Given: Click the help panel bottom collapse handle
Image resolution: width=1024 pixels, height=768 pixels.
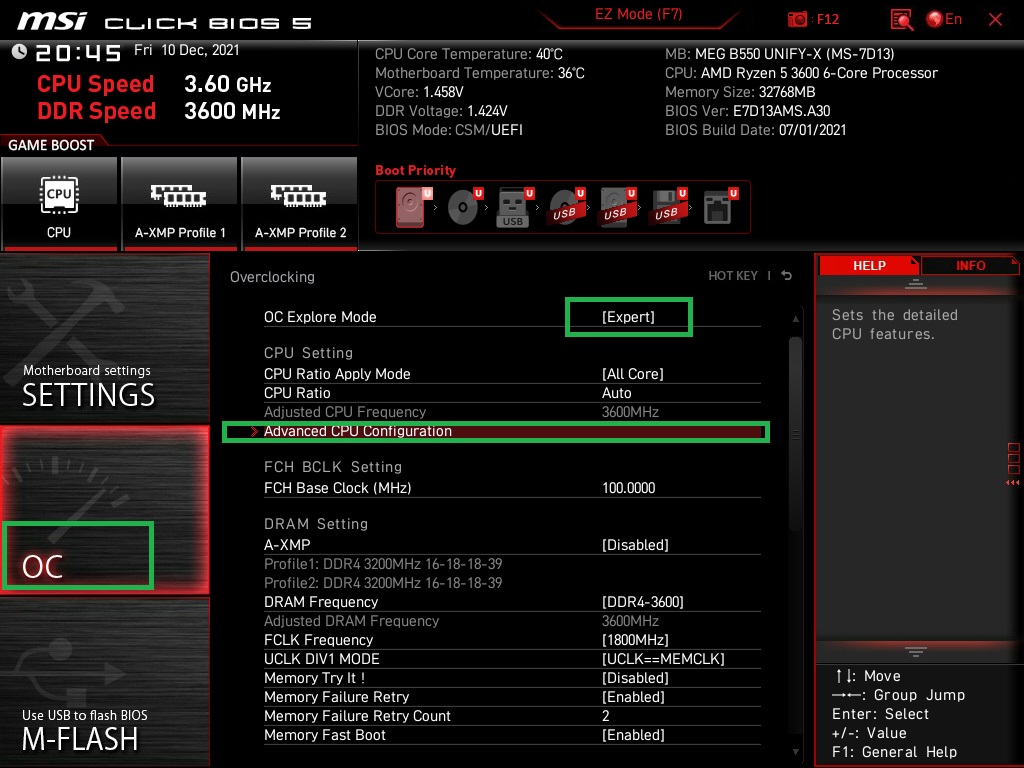Looking at the screenshot, I should point(916,652).
